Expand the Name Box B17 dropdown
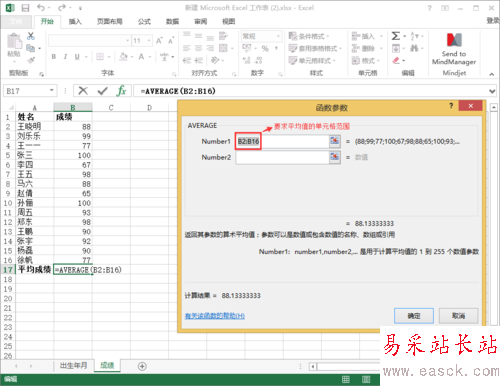Image resolution: width=500 pixels, height=386 pixels. coord(52,90)
